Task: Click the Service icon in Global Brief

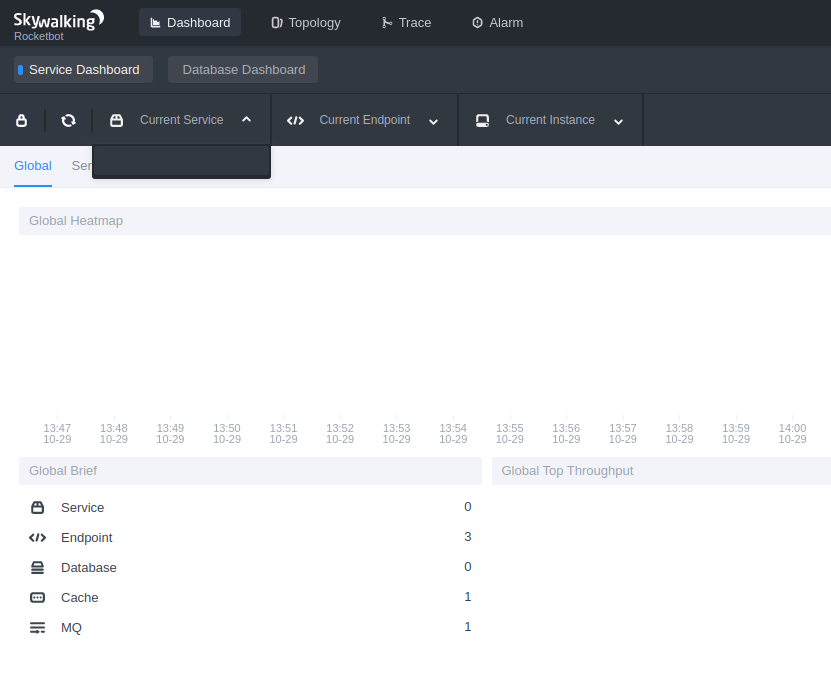Action: [37, 507]
